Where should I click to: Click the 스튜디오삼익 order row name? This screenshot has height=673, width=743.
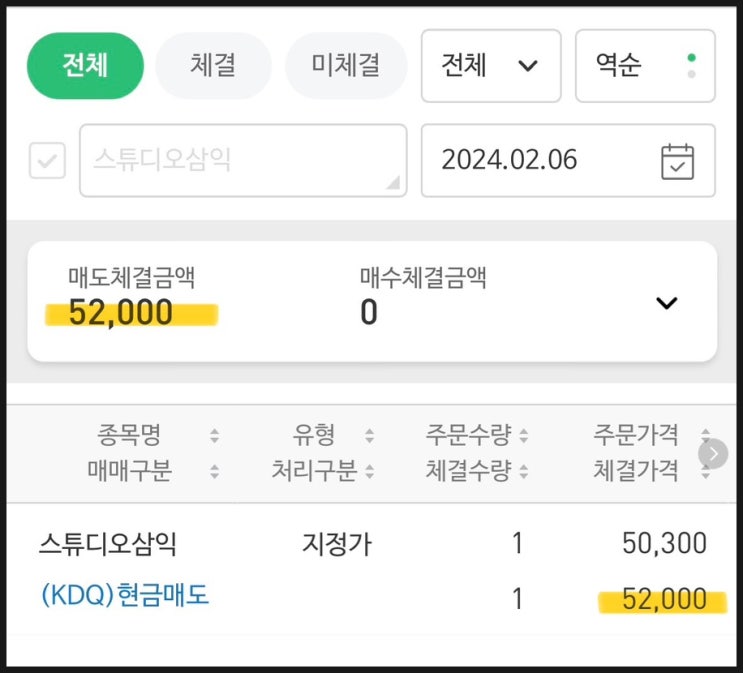coord(108,545)
